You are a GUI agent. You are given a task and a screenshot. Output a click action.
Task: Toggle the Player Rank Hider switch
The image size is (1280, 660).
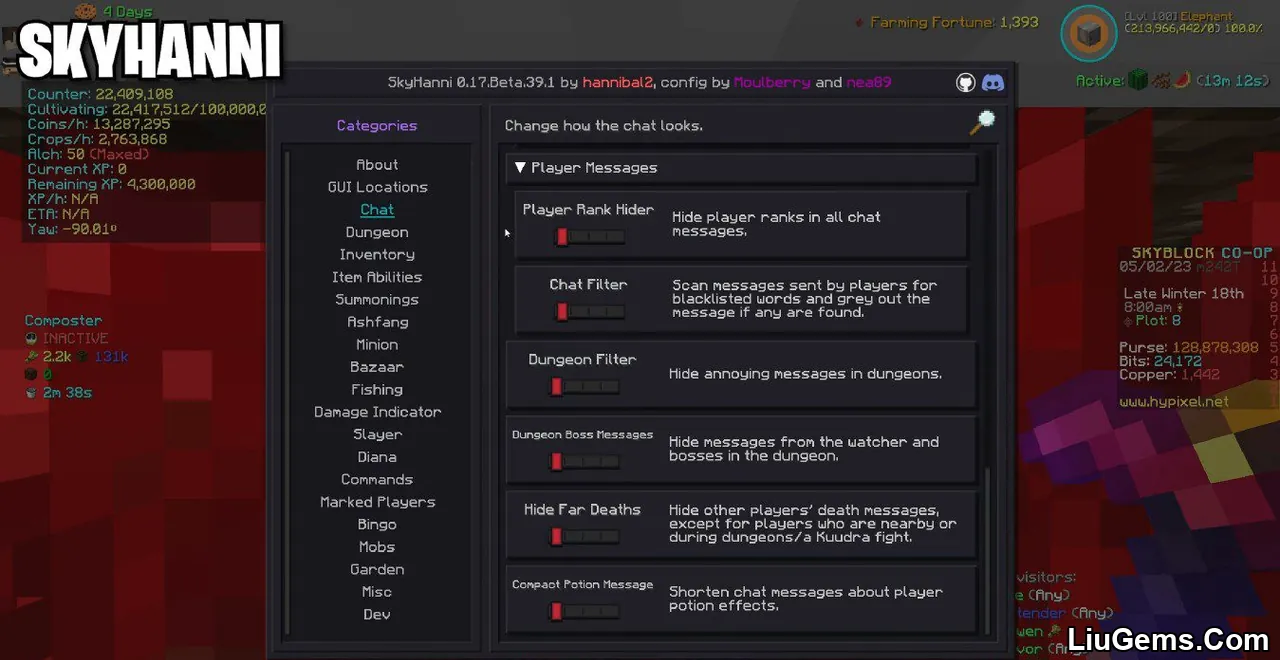(590, 237)
